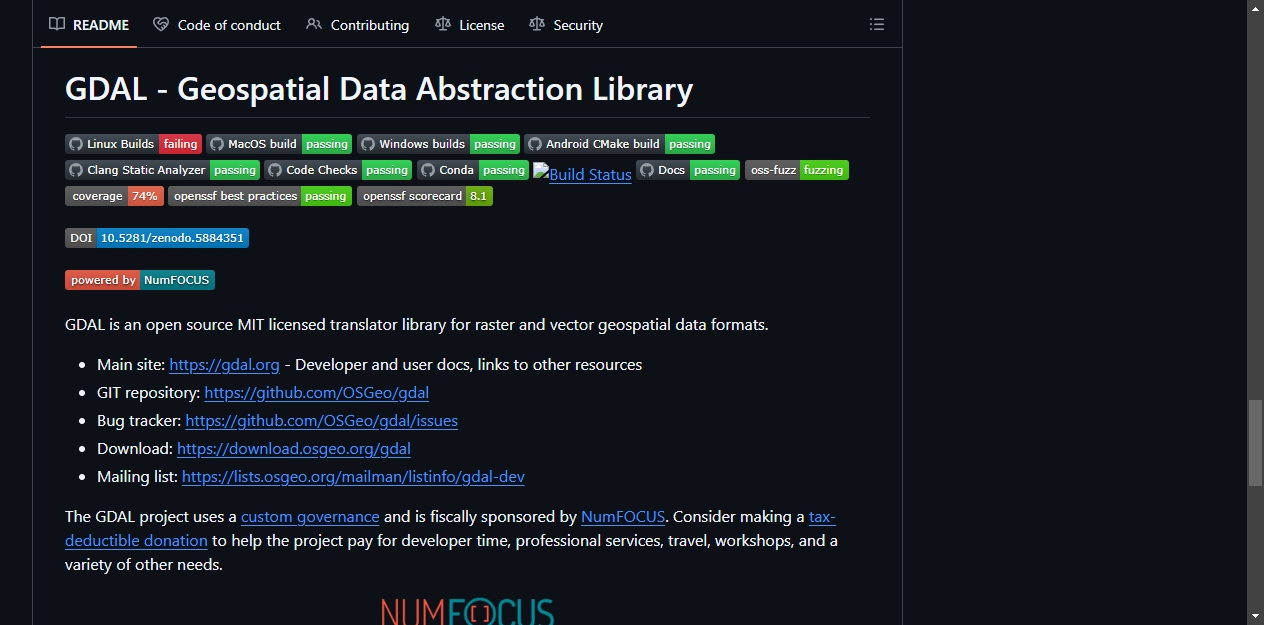Open the oss-fuzz fuzzing badge
The height and width of the screenshot is (625, 1264).
pyautogui.click(x=797, y=170)
